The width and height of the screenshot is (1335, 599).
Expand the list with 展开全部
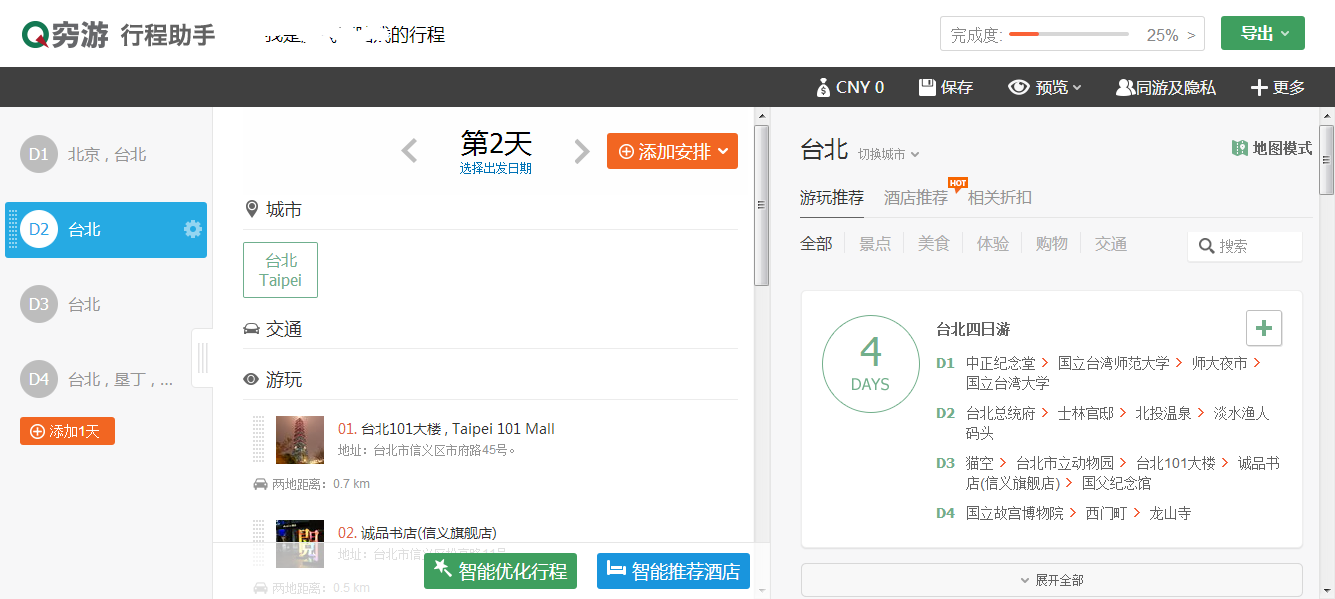(1052, 580)
